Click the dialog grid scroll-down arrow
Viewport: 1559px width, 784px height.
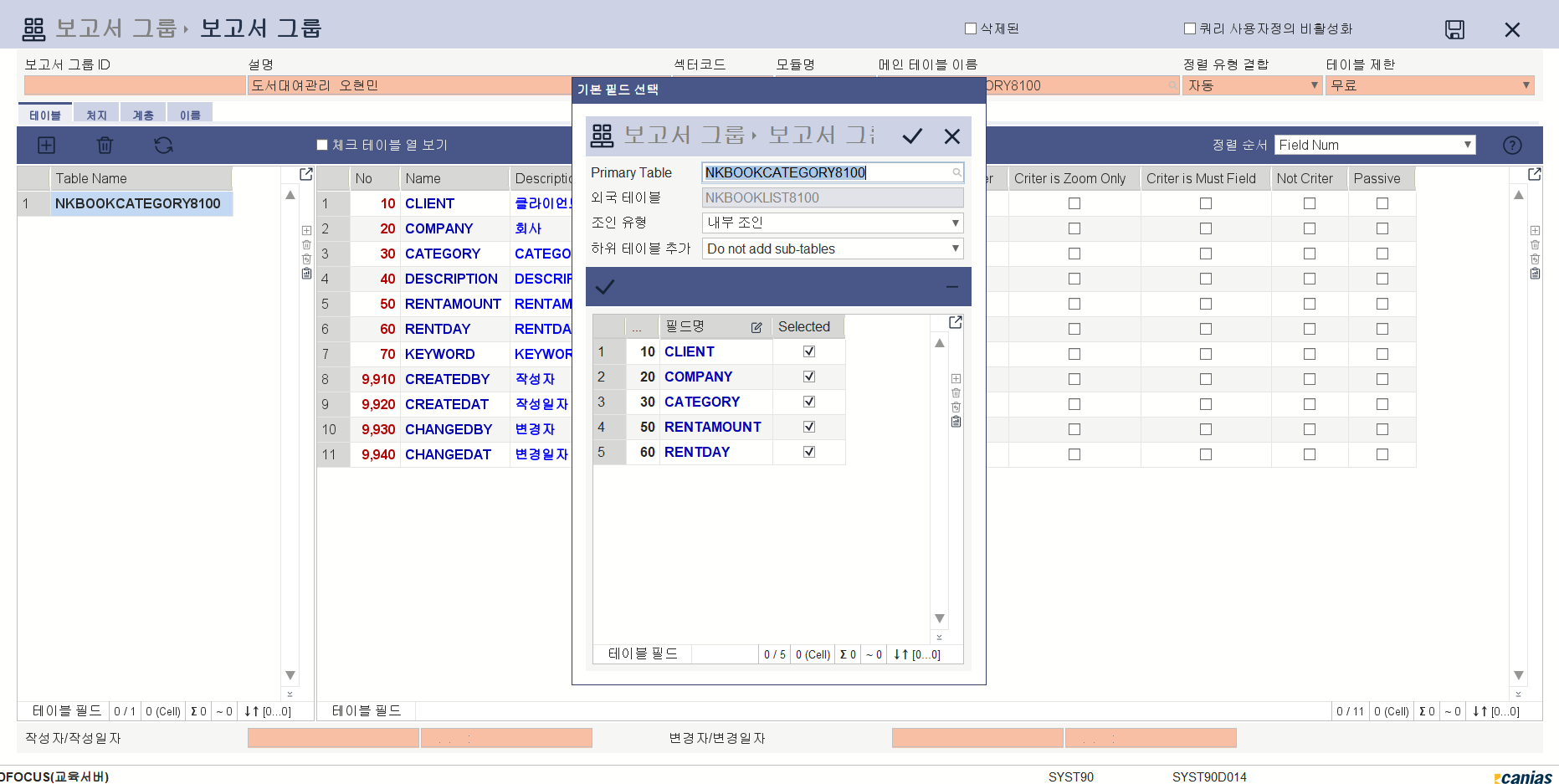940,618
